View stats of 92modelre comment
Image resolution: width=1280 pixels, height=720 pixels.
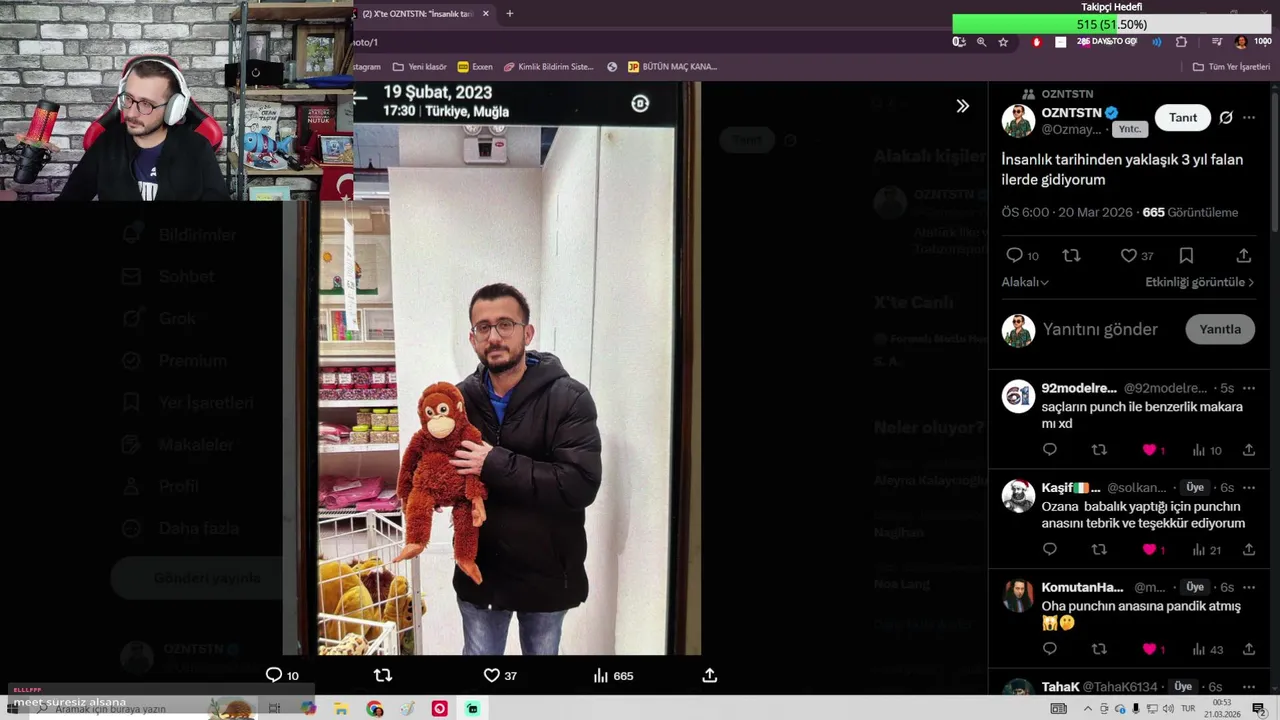(x=1207, y=450)
